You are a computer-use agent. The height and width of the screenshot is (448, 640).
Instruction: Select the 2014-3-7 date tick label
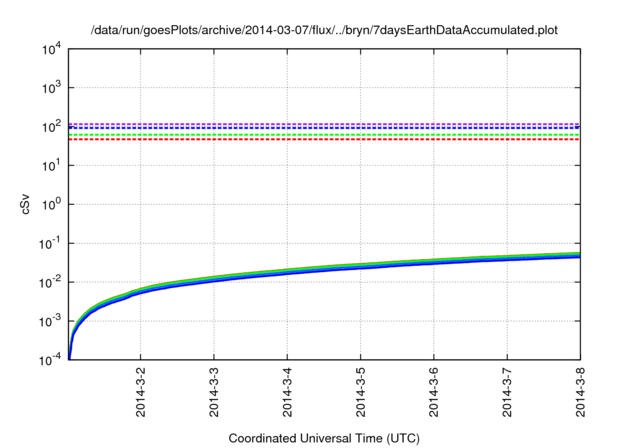click(507, 393)
